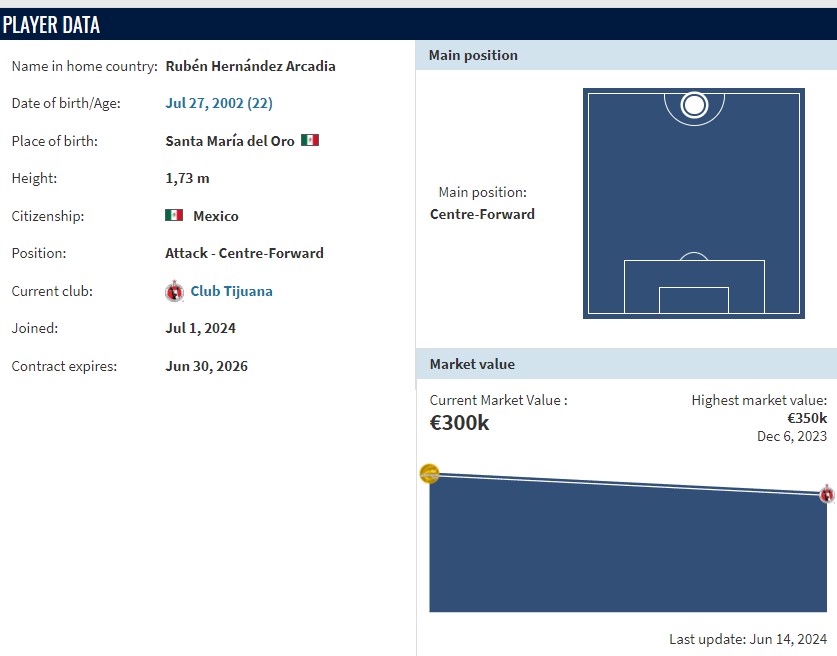This screenshot has width=837, height=656.
Task: Click the Current club label
Action: tap(52, 291)
